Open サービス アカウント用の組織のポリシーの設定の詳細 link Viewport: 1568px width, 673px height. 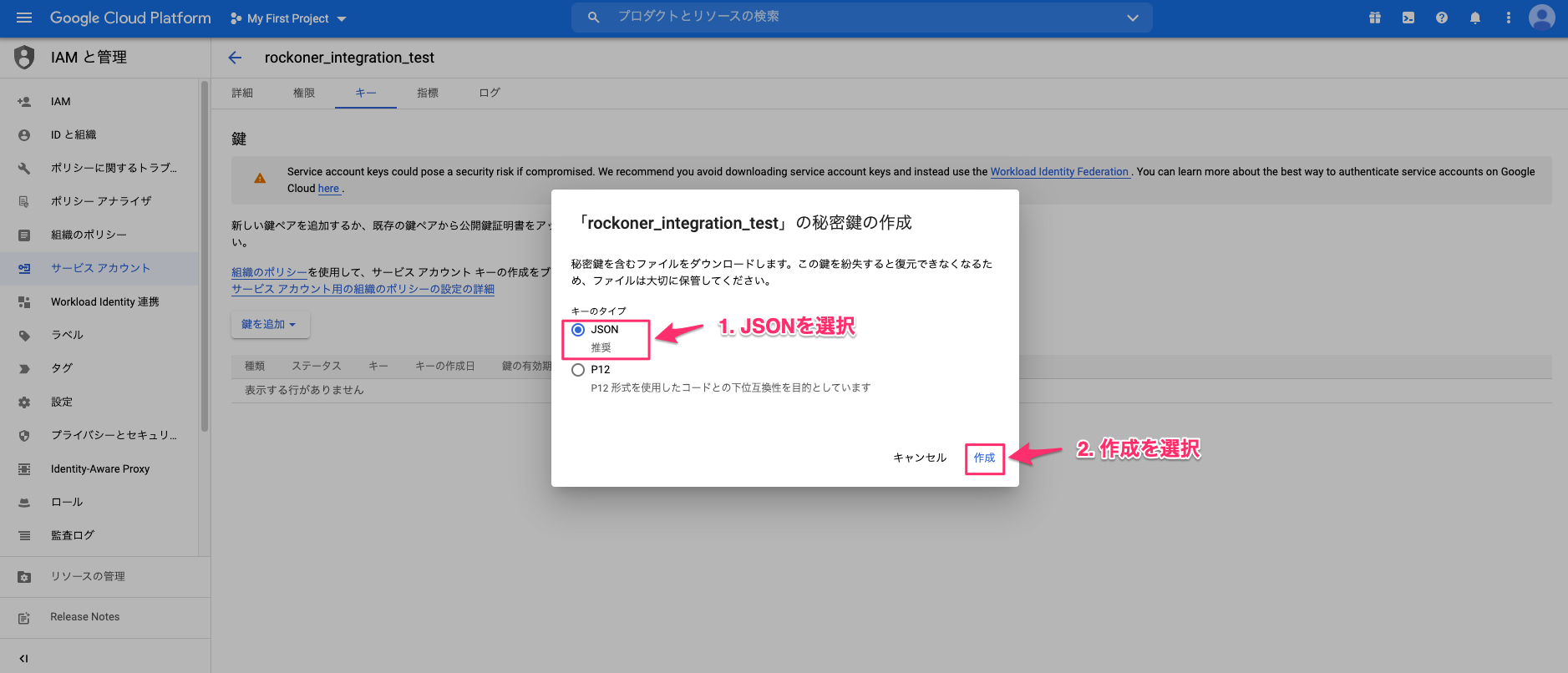[363, 289]
